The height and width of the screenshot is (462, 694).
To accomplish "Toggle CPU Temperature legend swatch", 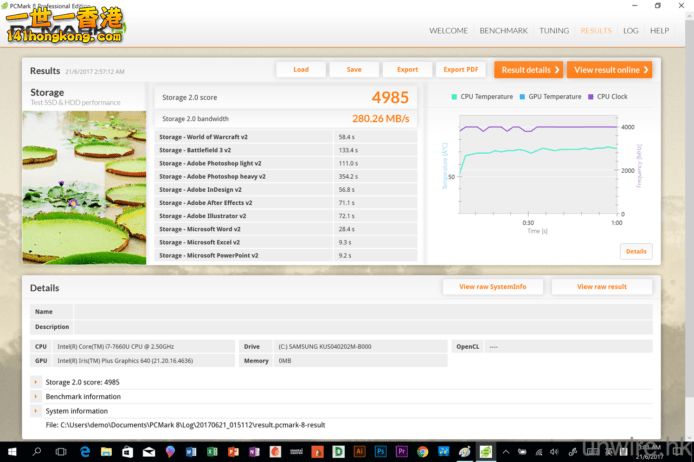I will [454, 96].
